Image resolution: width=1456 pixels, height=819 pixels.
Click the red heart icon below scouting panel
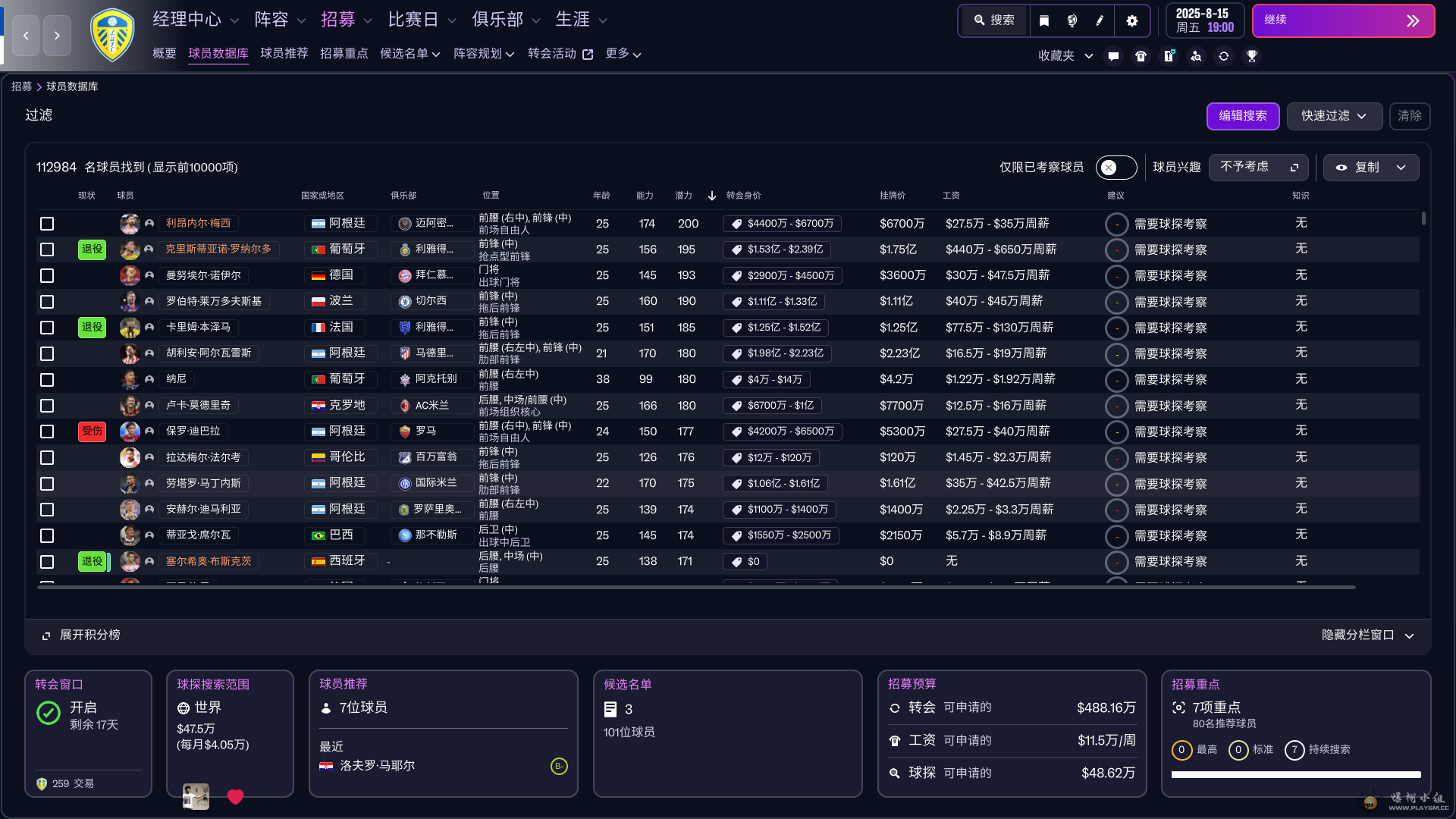tap(235, 796)
